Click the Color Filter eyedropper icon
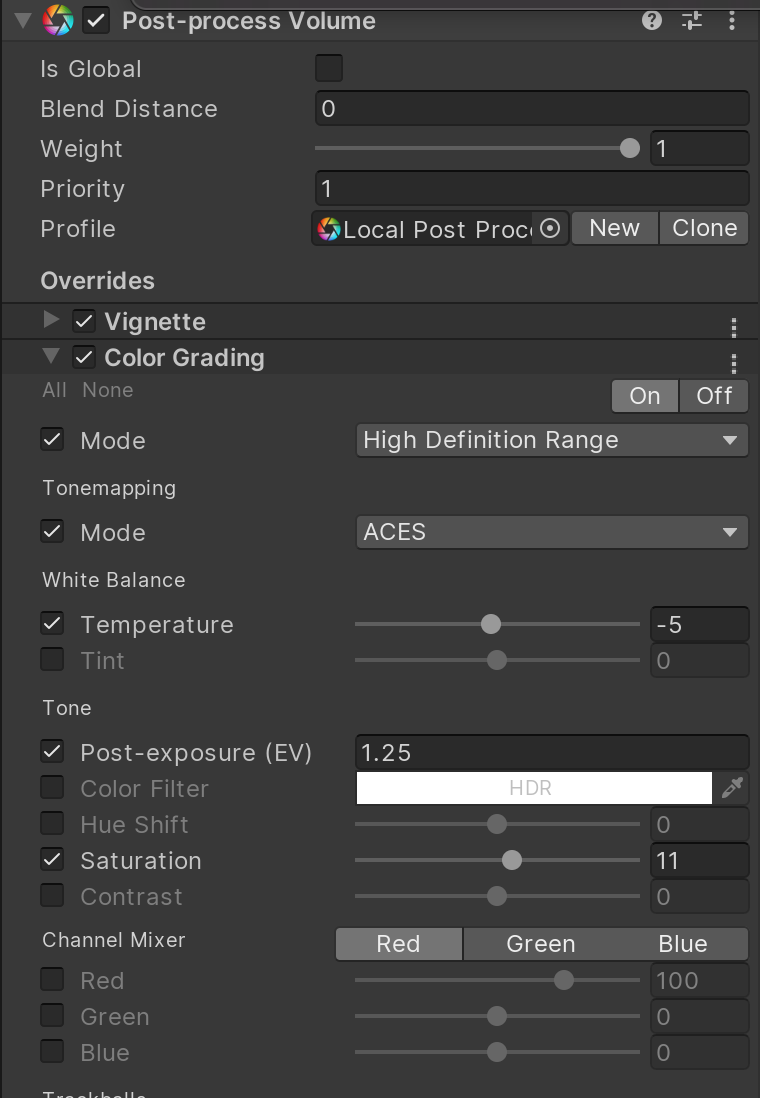Image resolution: width=760 pixels, height=1098 pixels. coord(732,788)
